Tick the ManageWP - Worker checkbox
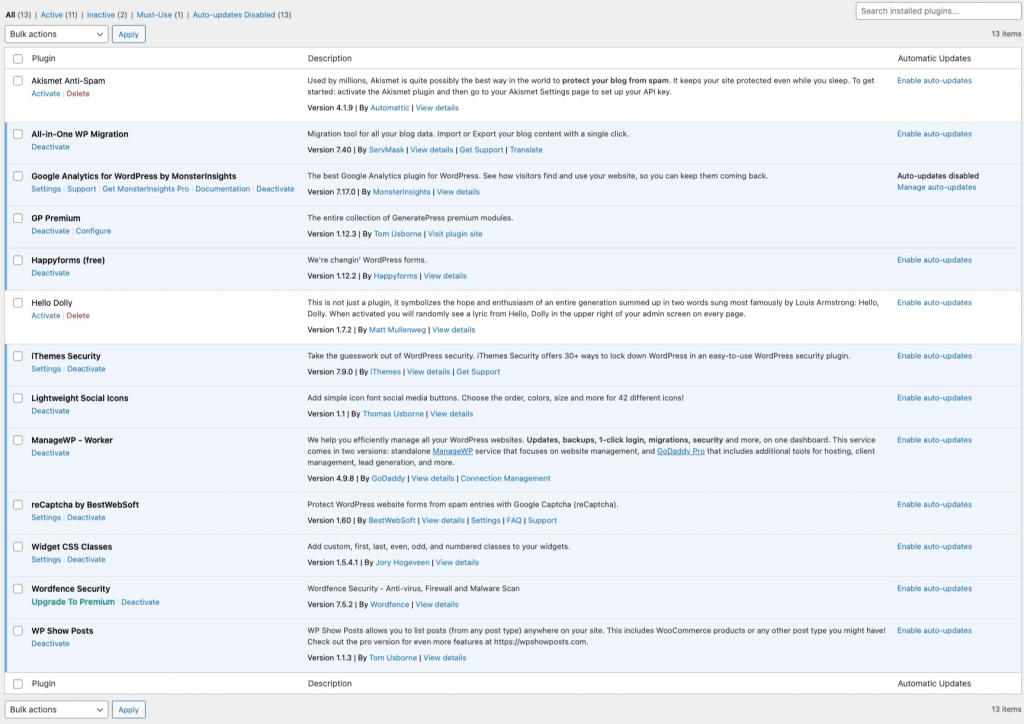Screen dimensions: 1024x724 18,440
